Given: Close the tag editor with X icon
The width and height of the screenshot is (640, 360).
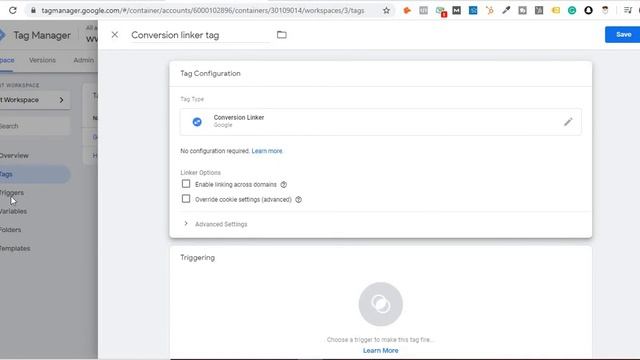Looking at the screenshot, I should 115,35.
